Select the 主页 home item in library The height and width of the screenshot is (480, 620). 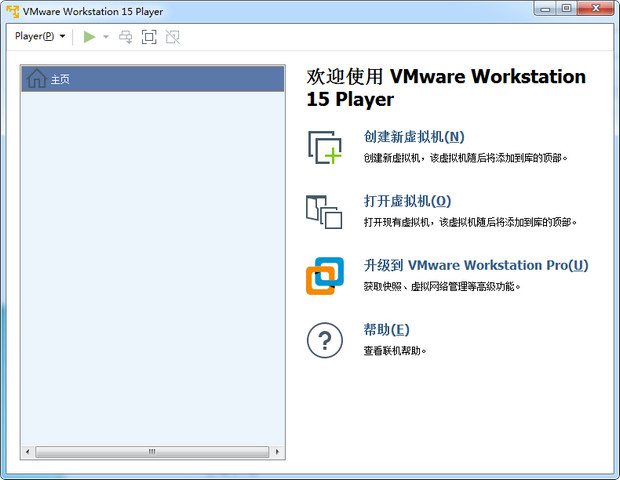153,79
